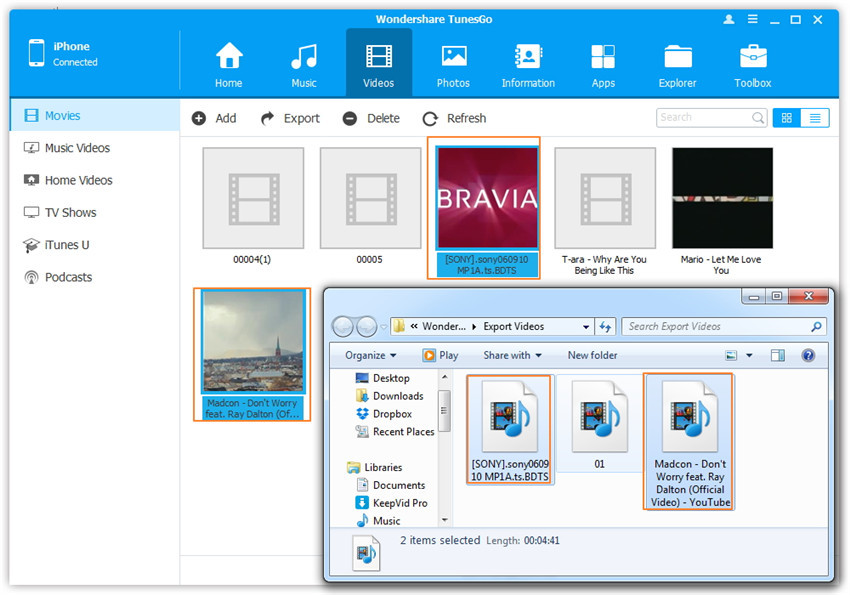Click the Export button

click(x=291, y=118)
